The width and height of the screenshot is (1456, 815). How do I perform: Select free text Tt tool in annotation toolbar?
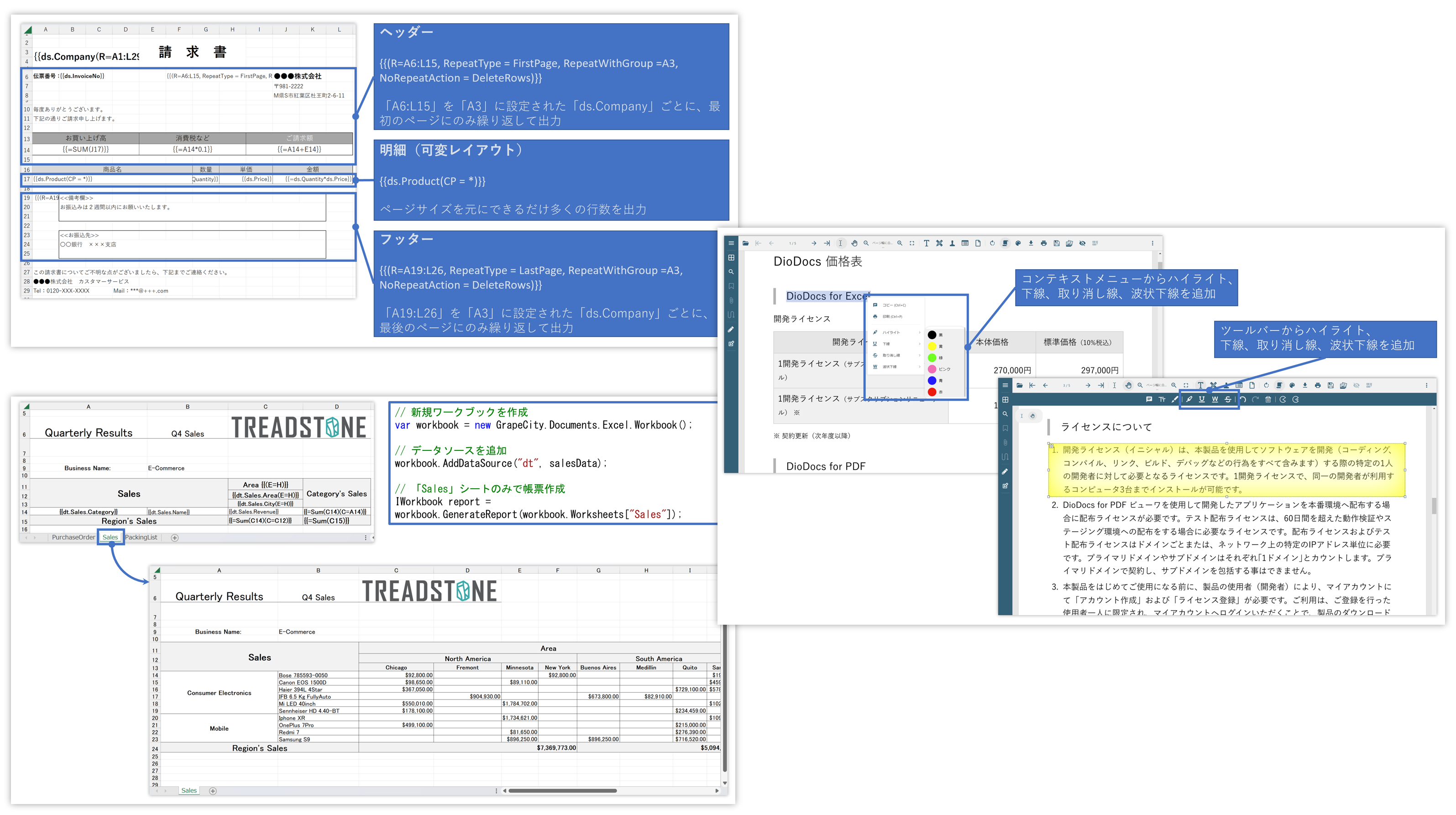(x=1162, y=400)
